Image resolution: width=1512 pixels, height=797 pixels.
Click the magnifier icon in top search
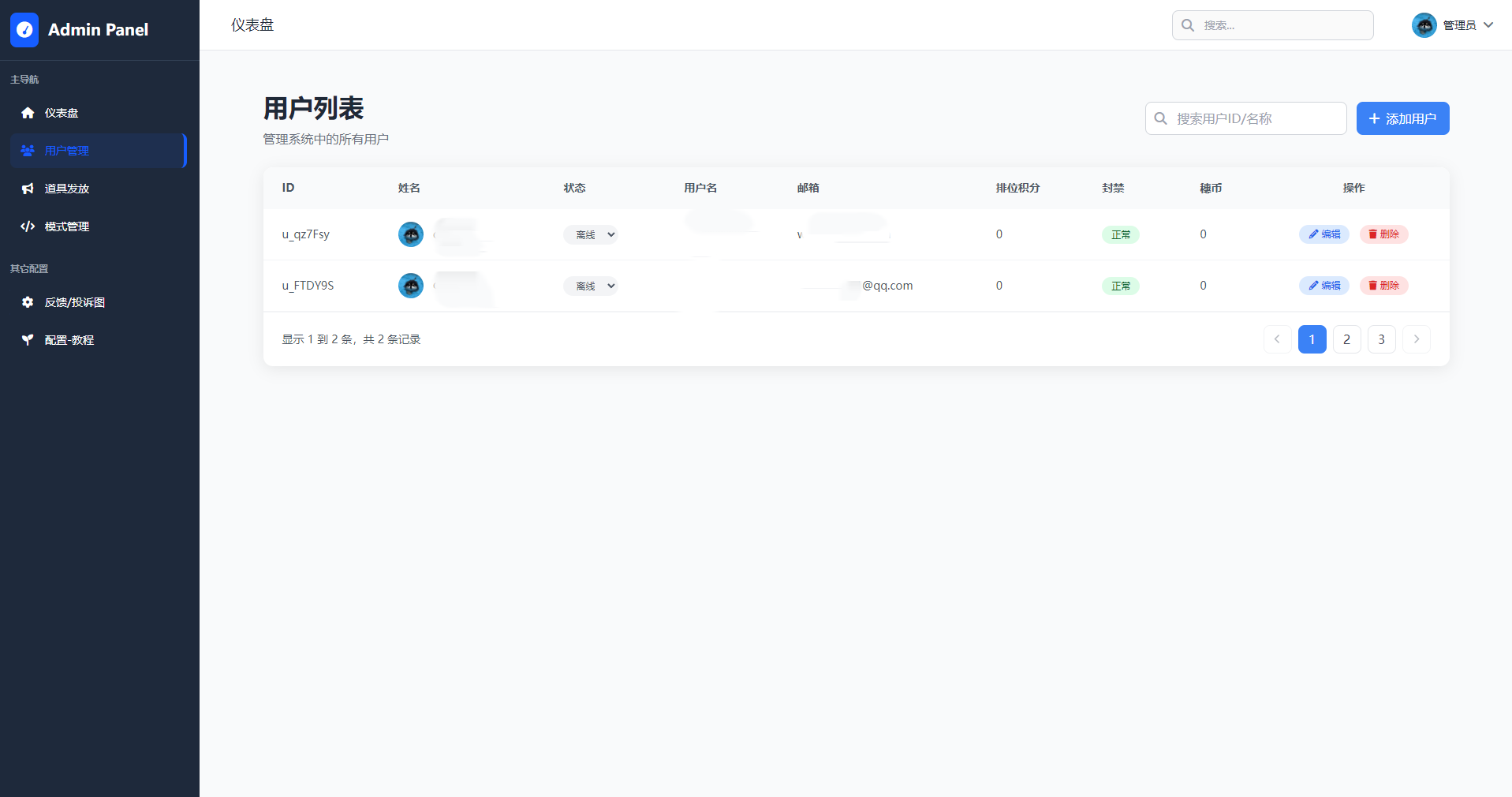tap(1188, 25)
